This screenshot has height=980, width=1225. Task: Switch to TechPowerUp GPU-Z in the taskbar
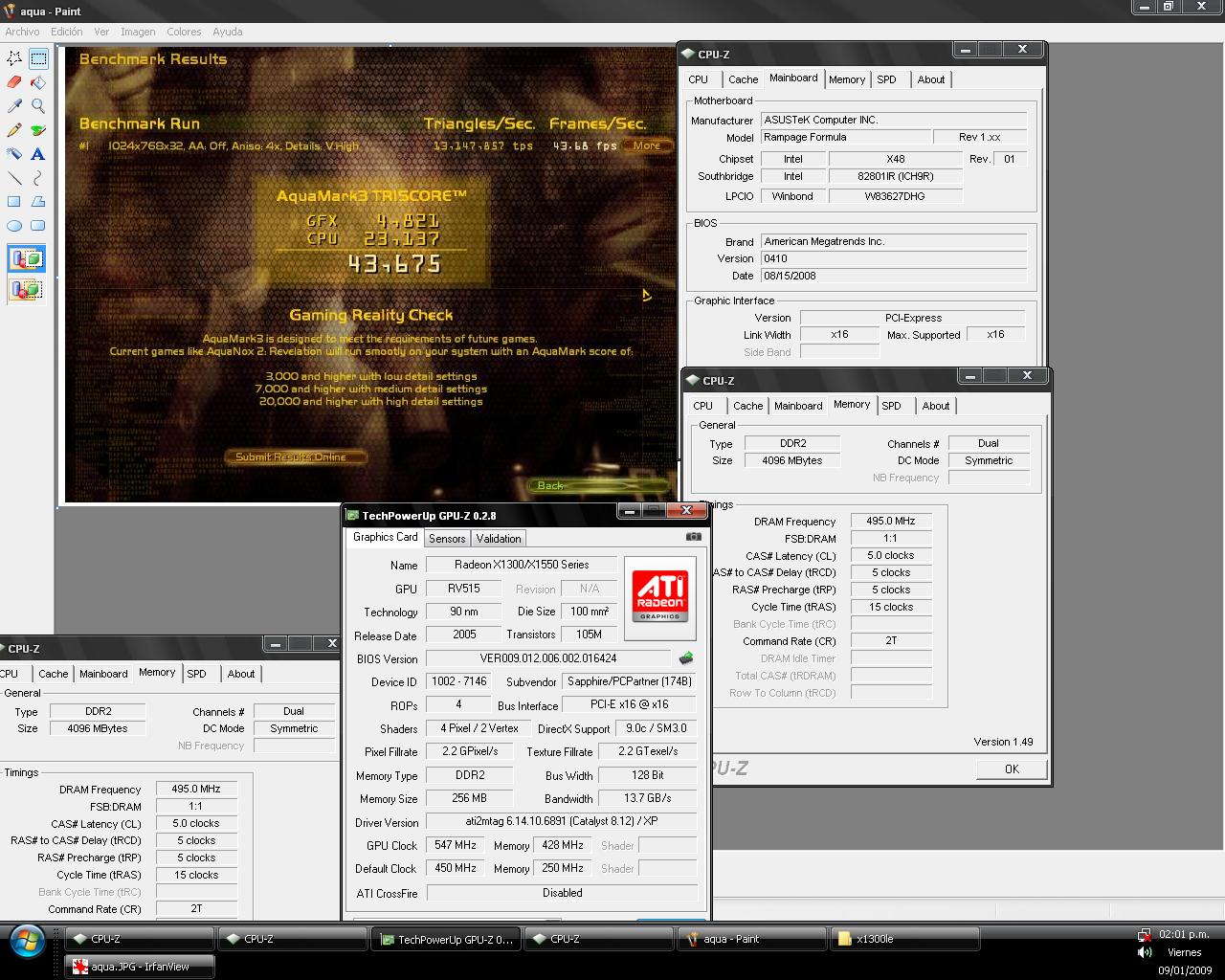pyautogui.click(x=446, y=940)
